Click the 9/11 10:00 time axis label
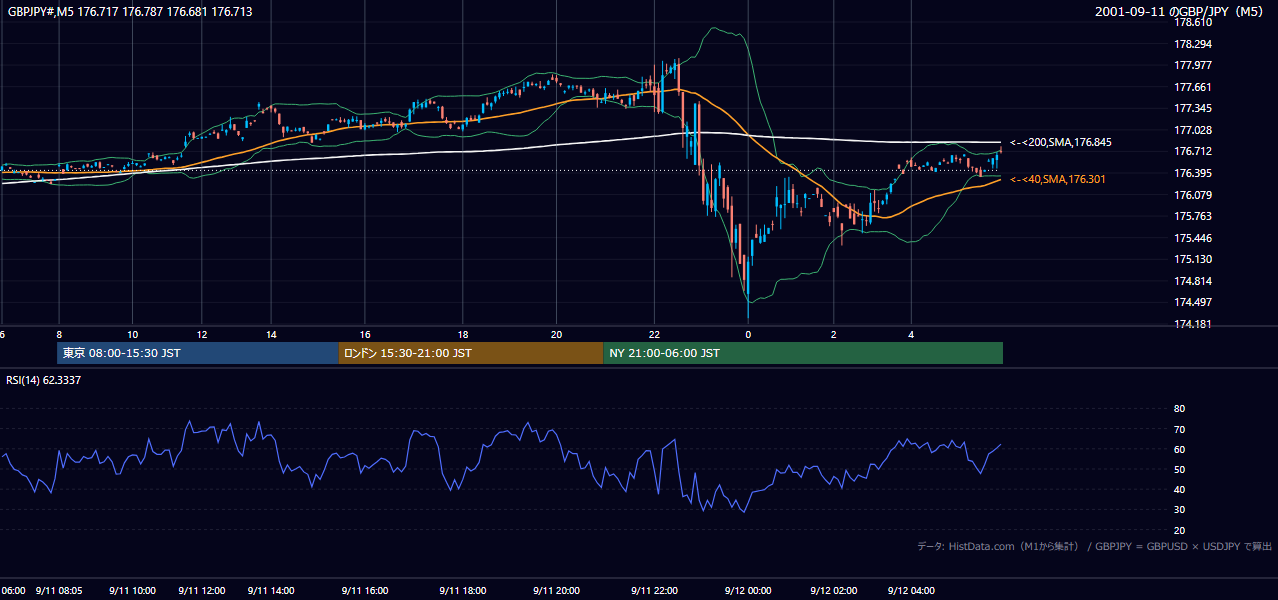 131,591
